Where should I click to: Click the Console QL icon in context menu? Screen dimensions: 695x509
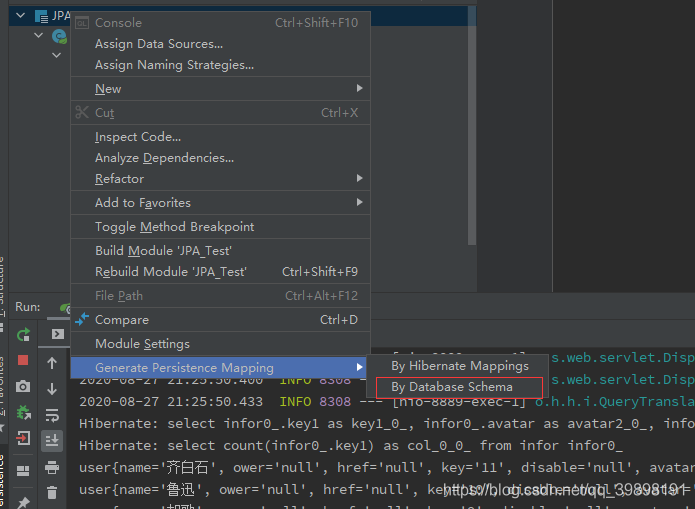point(82,23)
